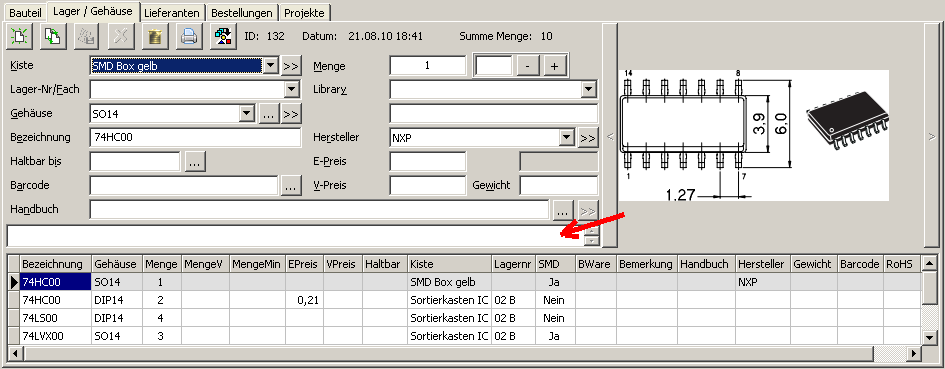The height and width of the screenshot is (369, 945).
Task: Decrease Menge with the minus button
Action: 528,66
